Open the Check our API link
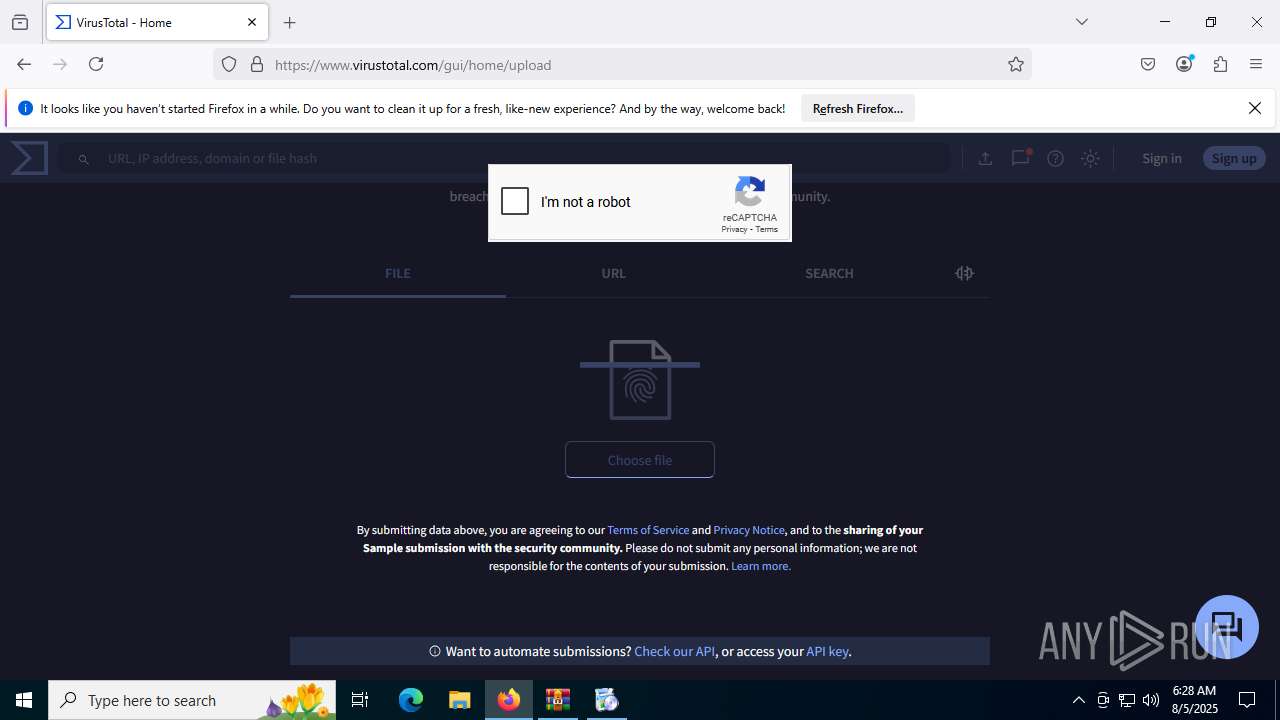 (x=675, y=651)
